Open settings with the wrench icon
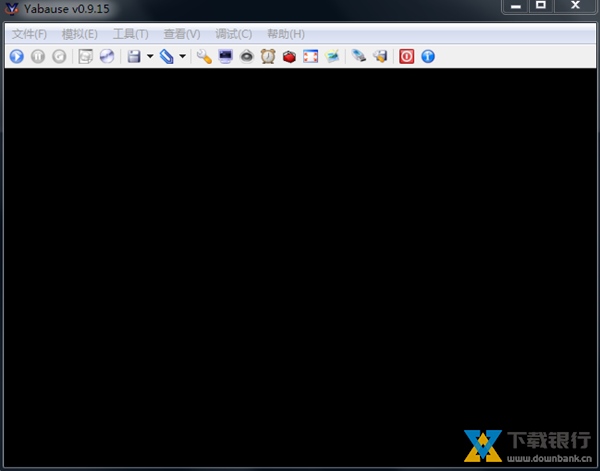600x471 pixels. pyautogui.click(x=204, y=57)
